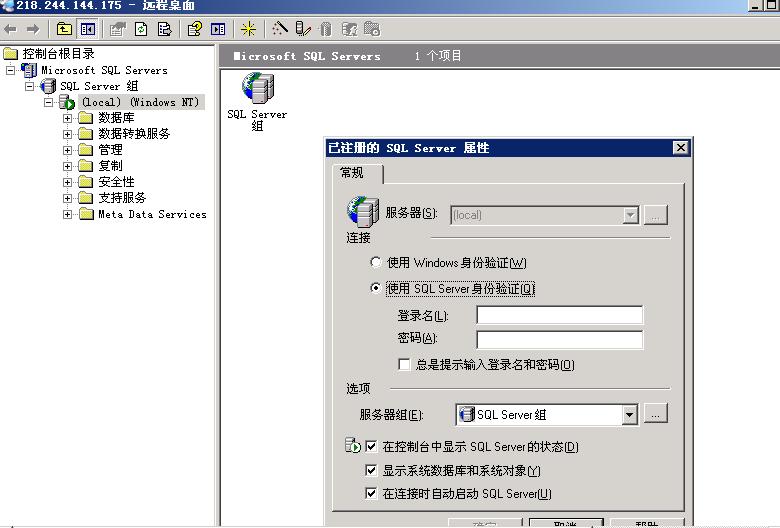Expand the 支持服务 node
The image size is (780, 528).
coord(68,198)
